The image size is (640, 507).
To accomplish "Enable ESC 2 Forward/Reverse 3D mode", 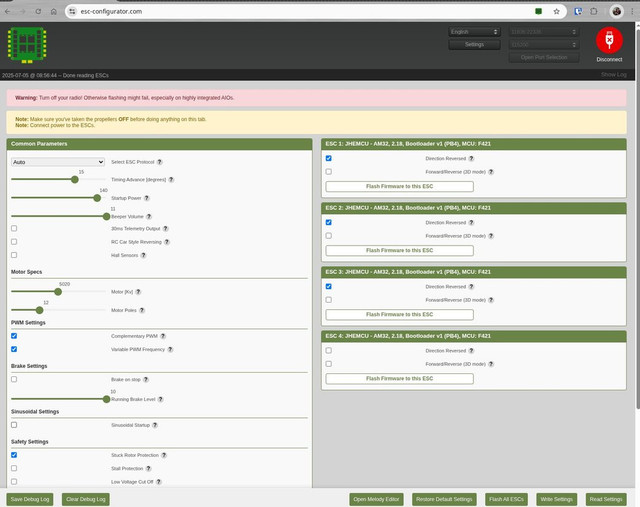I will pos(329,236).
